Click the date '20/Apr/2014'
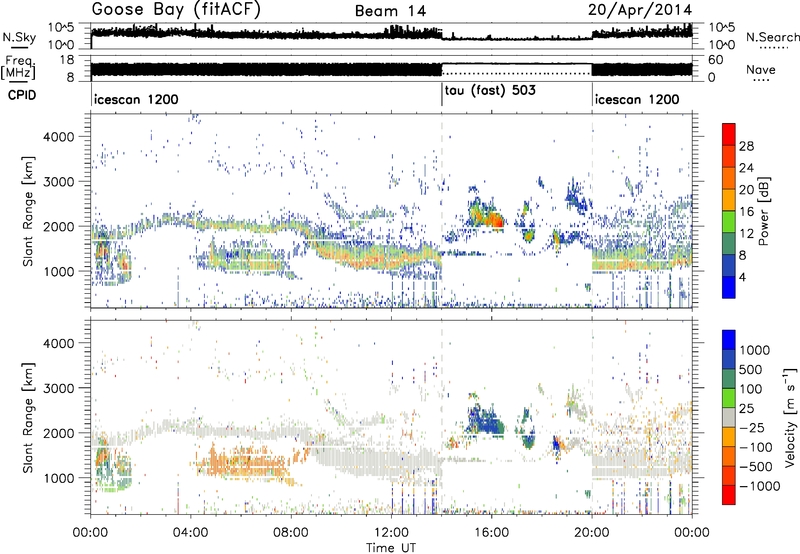 tap(640, 10)
